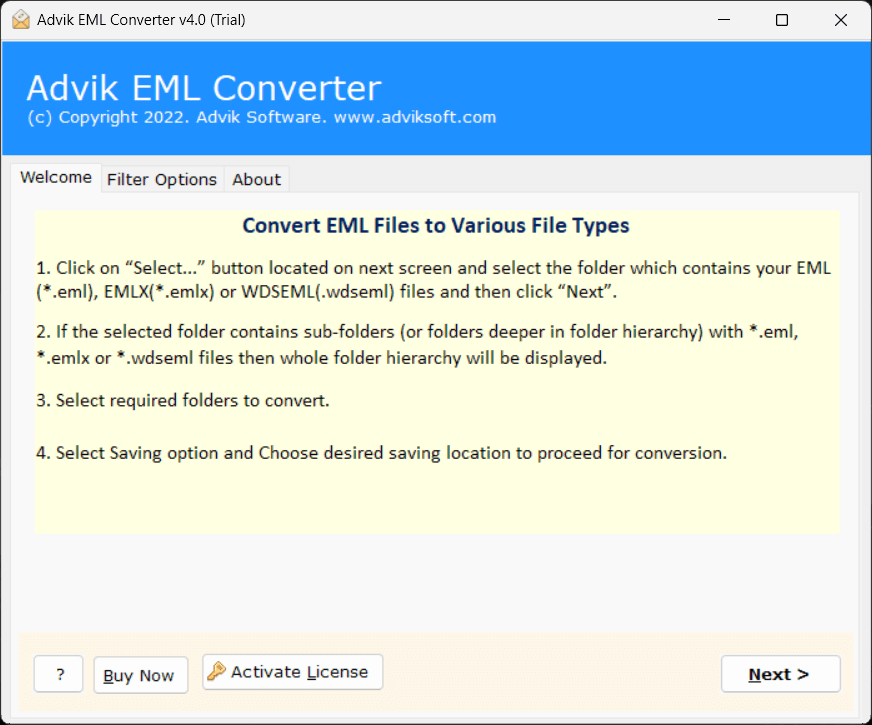Click the 'Advik EML Converter' banner title
Image resolution: width=872 pixels, height=725 pixels.
pyautogui.click(x=204, y=88)
